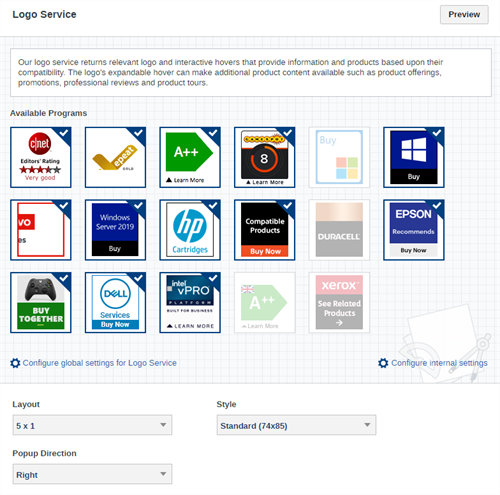The image size is (500, 495).
Task: Open the Configure internal settings link
Action: [439, 363]
